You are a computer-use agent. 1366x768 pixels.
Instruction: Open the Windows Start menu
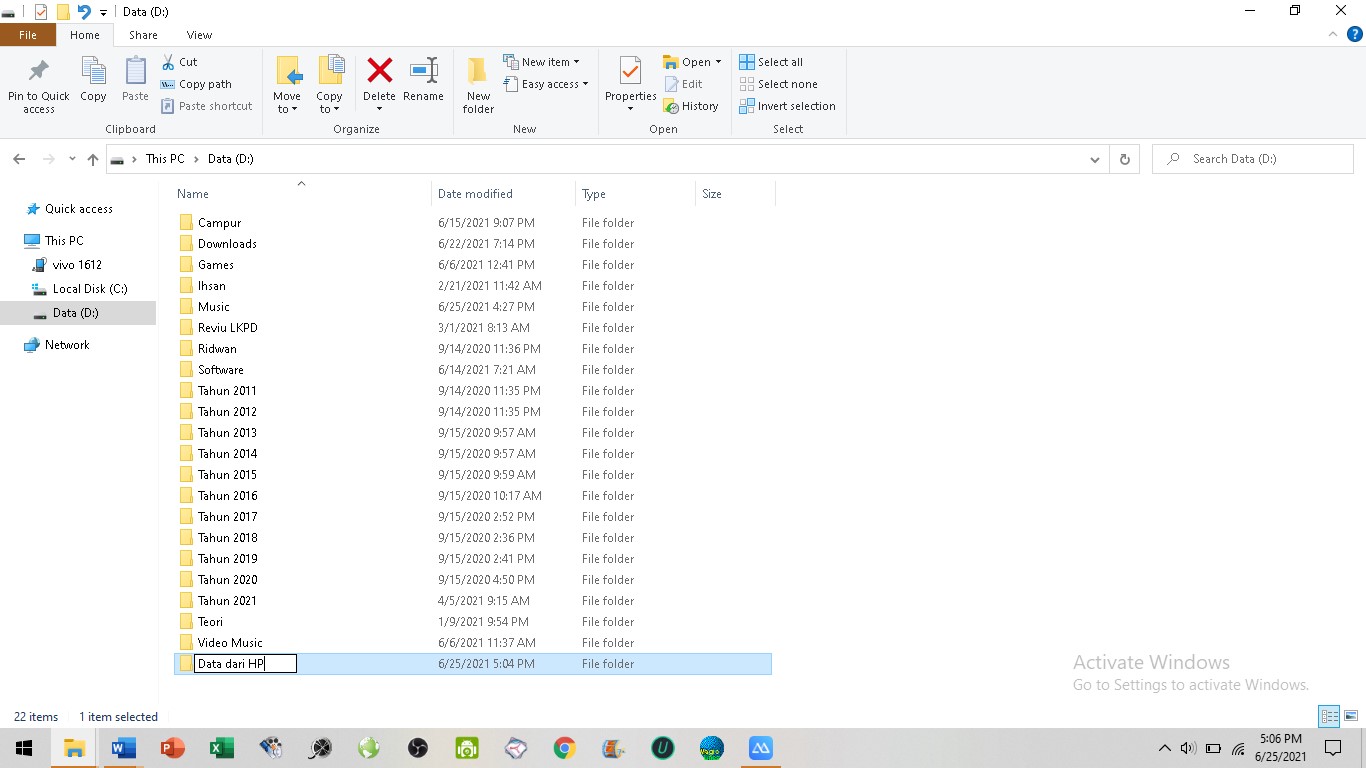coord(24,748)
